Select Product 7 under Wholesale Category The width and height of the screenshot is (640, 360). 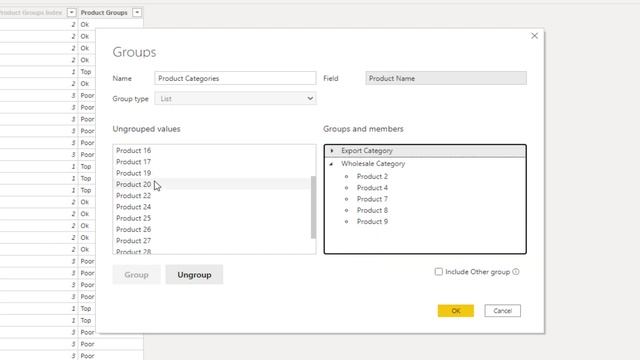372,199
